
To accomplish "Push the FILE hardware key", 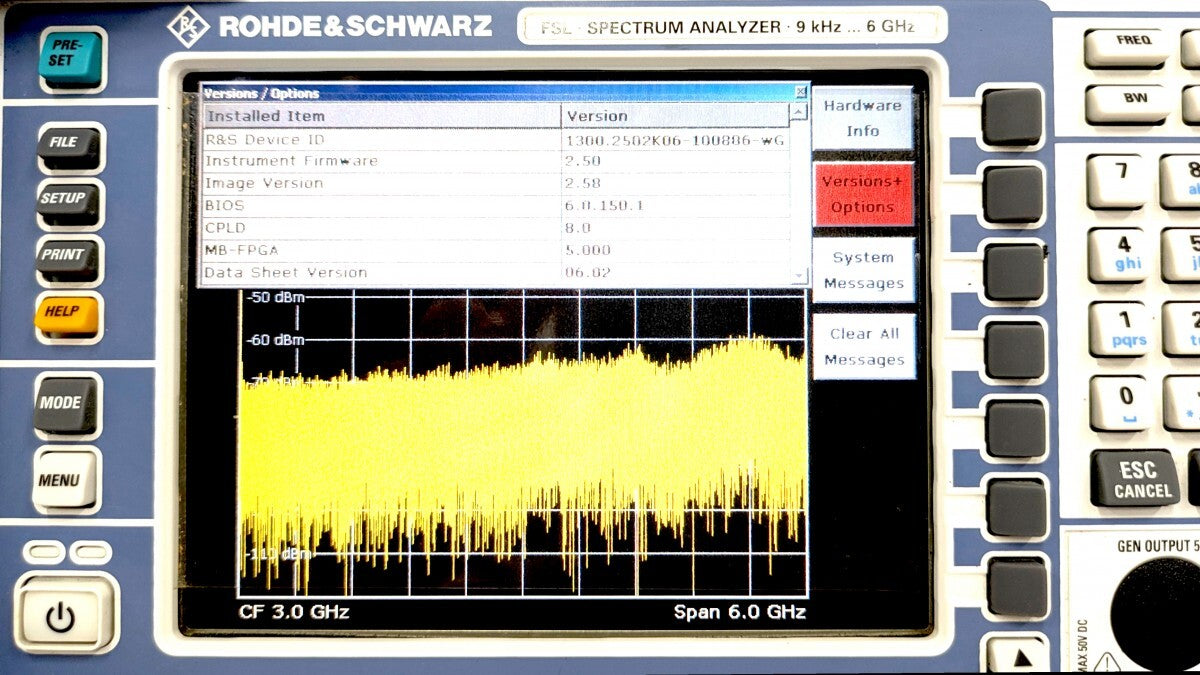I will click(x=68, y=147).
